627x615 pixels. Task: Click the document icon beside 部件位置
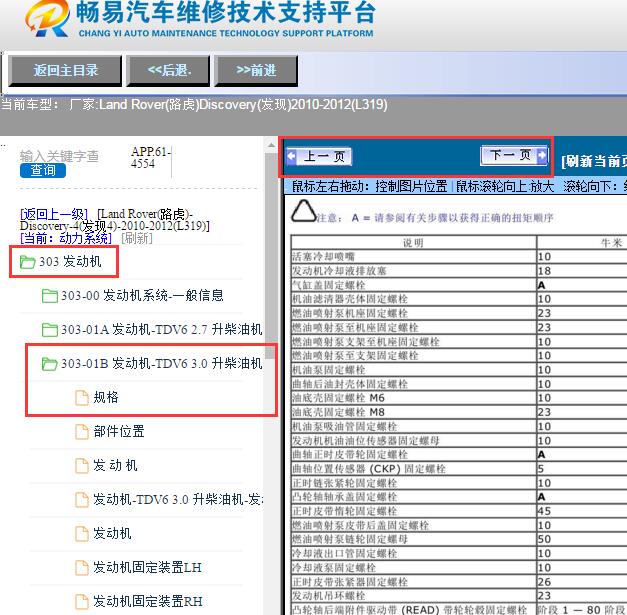(82, 431)
